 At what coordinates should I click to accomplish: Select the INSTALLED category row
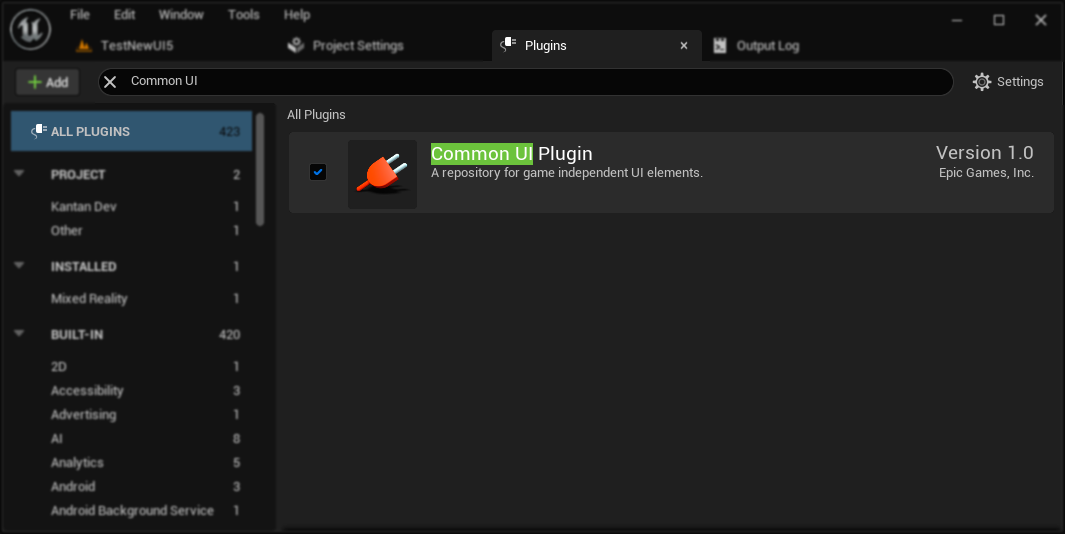tap(132, 266)
